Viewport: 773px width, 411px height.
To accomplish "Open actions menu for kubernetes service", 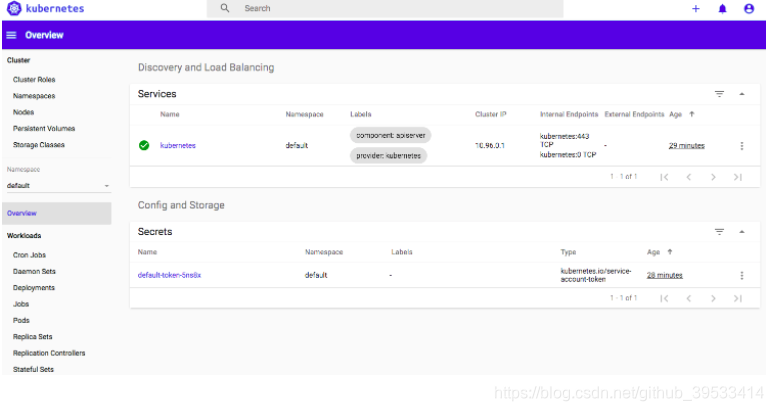I will click(741, 146).
